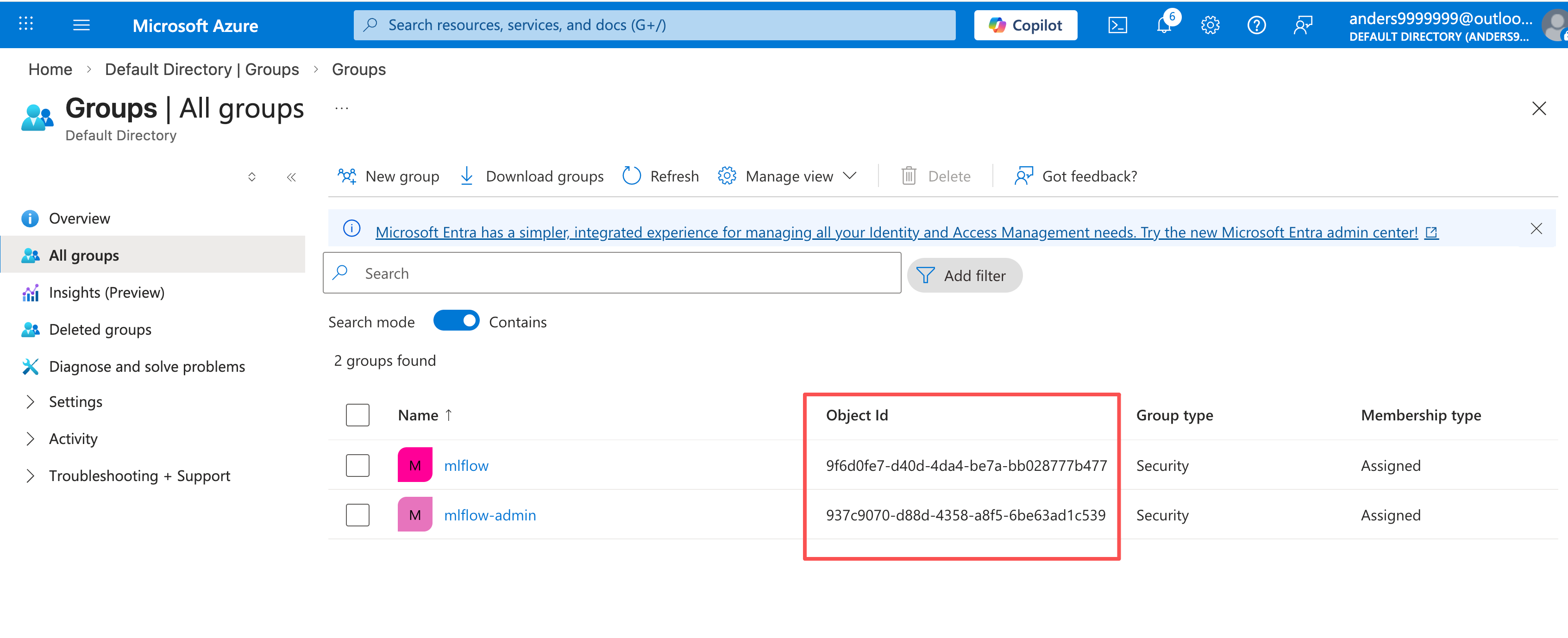Open the Azure Cloud Shell
Image resolution: width=1568 pixels, height=638 pixels.
[1118, 25]
